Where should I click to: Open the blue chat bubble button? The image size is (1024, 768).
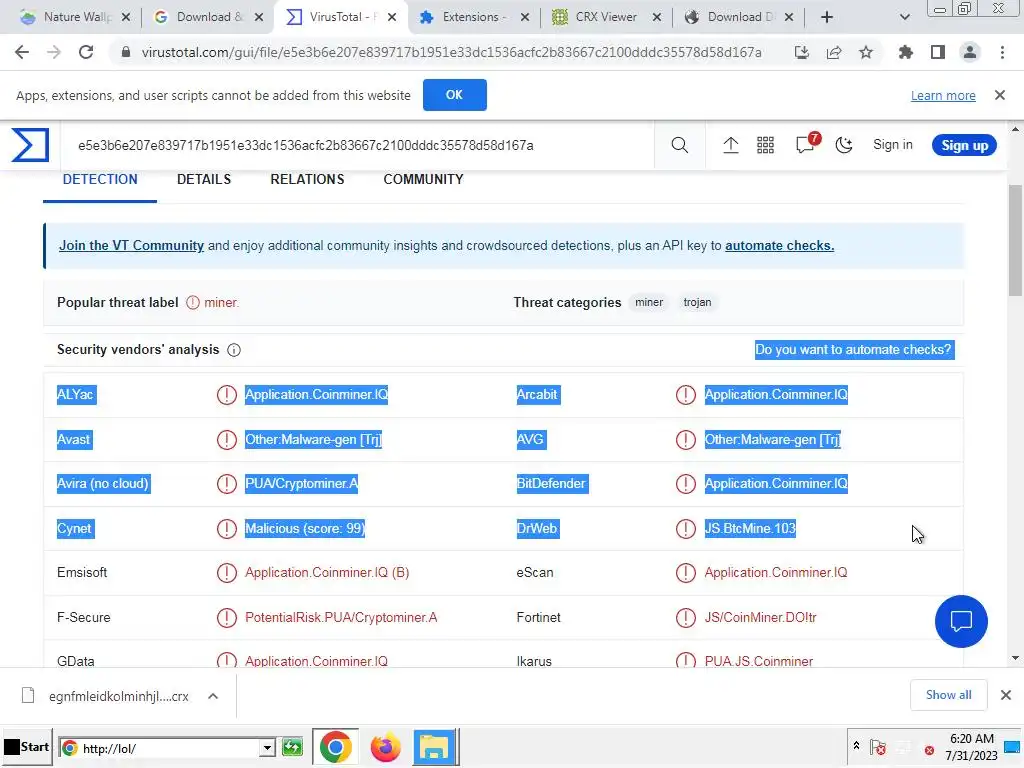[961, 621]
